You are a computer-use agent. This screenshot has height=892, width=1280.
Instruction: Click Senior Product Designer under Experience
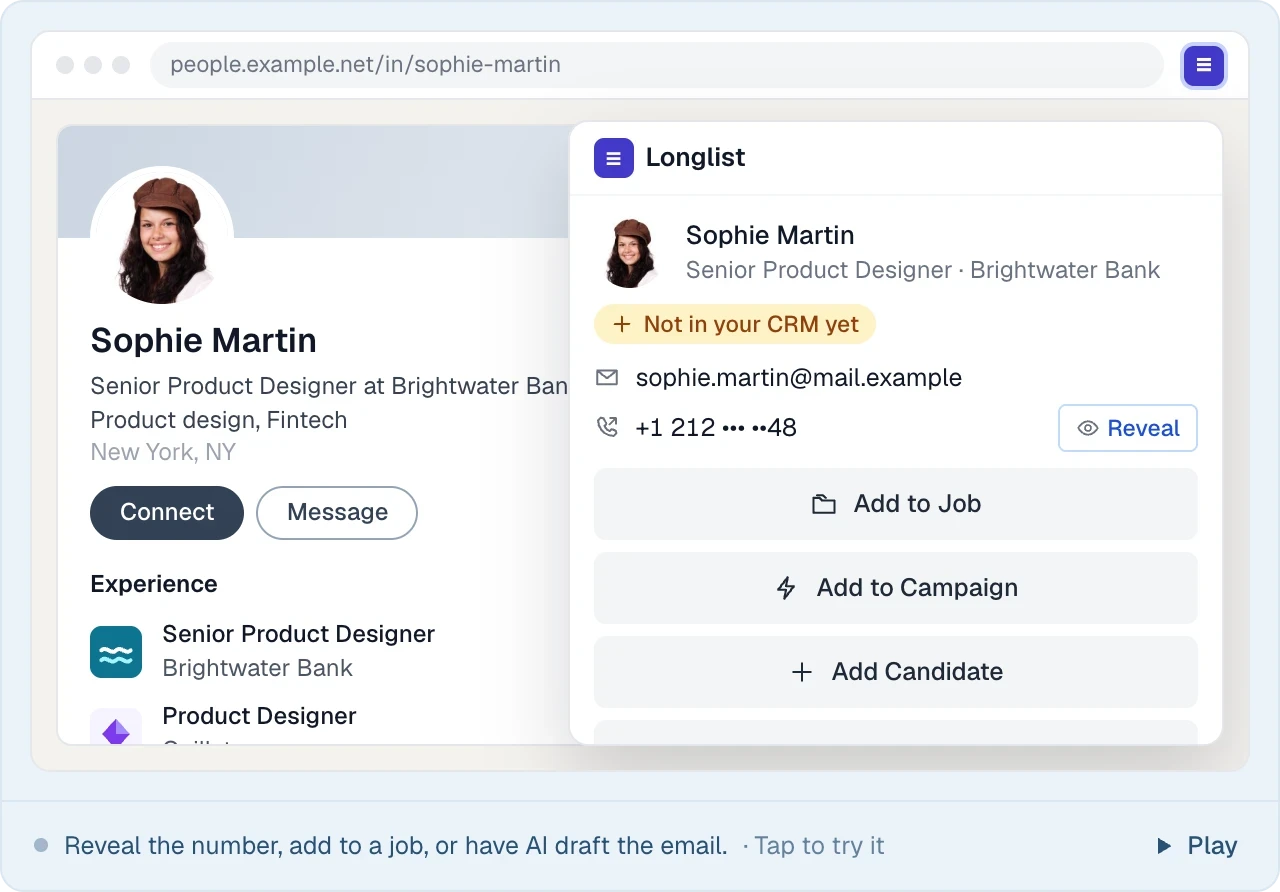click(x=299, y=634)
